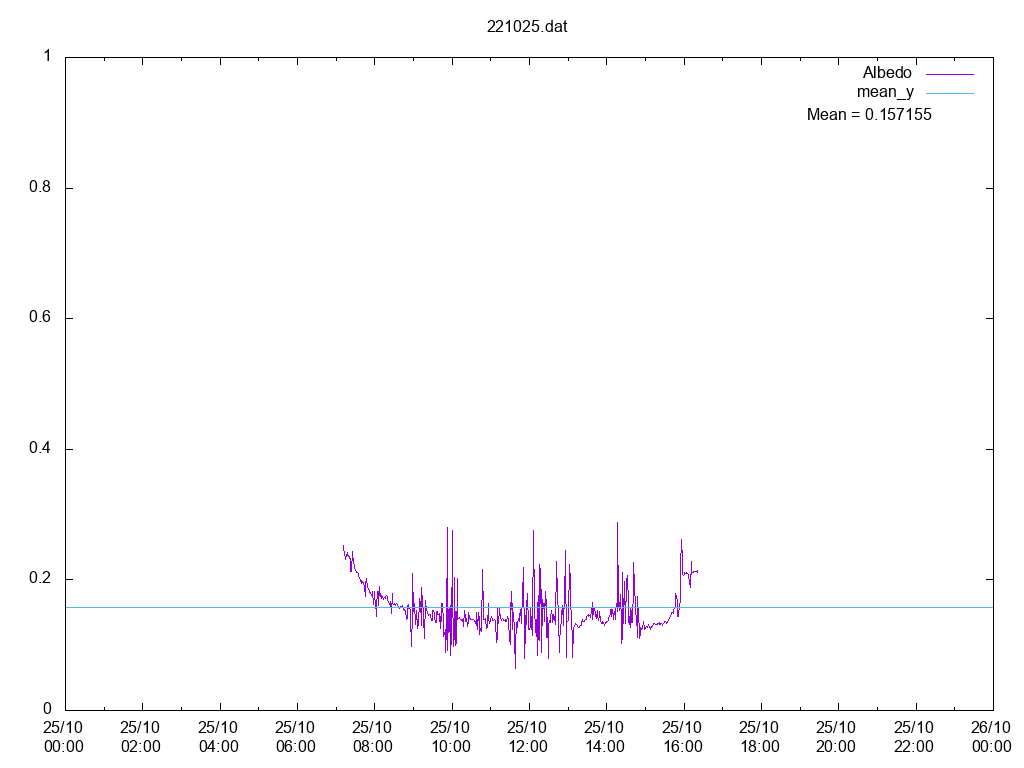Click the y-axis label 0
The height and width of the screenshot is (768, 1024).
pyautogui.click(x=47, y=709)
